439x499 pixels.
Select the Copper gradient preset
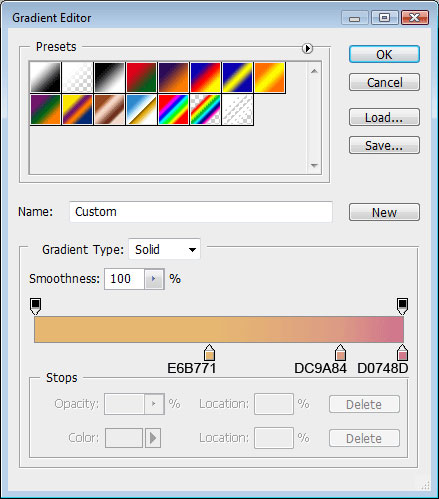pos(109,109)
